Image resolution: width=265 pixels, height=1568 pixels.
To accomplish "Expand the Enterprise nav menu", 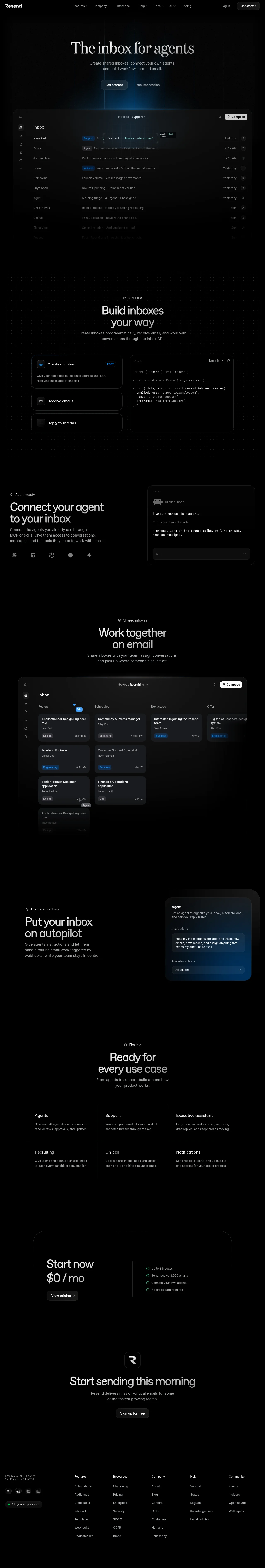I will click(x=124, y=6).
